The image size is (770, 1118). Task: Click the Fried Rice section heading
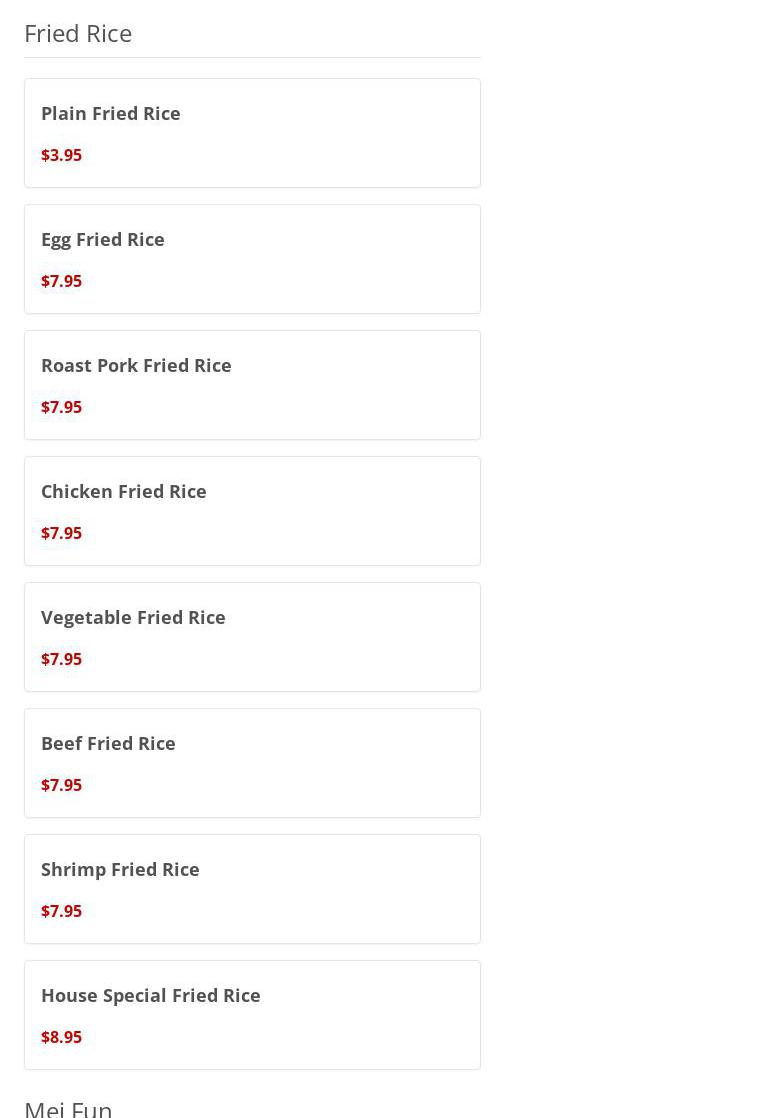78,33
